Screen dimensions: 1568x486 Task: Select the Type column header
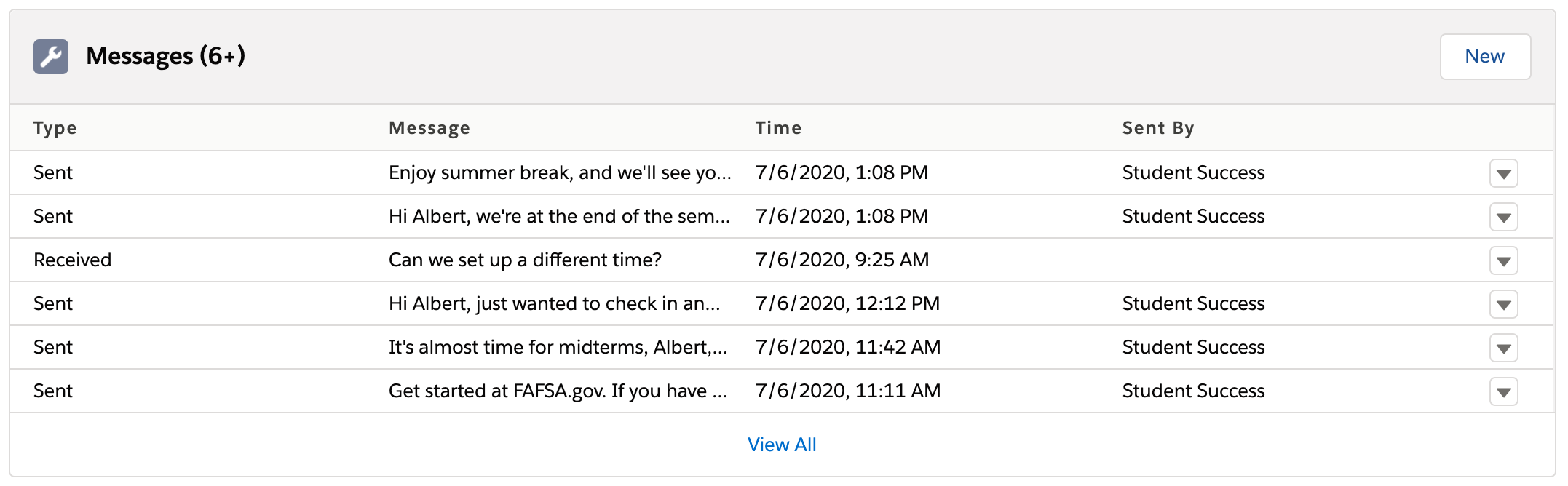click(55, 128)
